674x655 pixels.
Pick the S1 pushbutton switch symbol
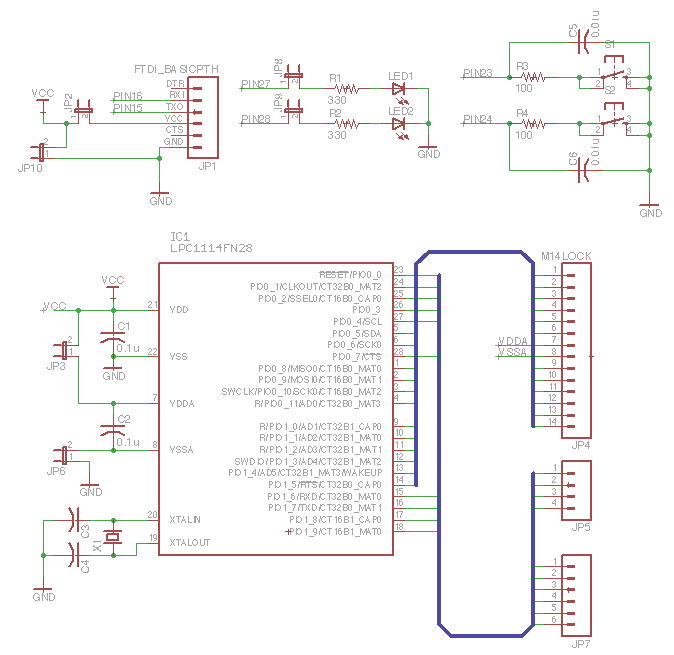(614, 72)
